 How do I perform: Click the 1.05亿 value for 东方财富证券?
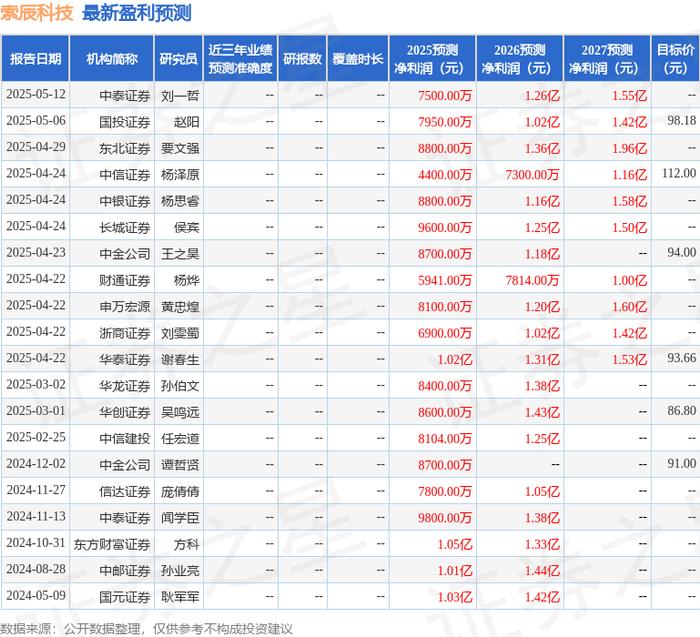(x=454, y=544)
